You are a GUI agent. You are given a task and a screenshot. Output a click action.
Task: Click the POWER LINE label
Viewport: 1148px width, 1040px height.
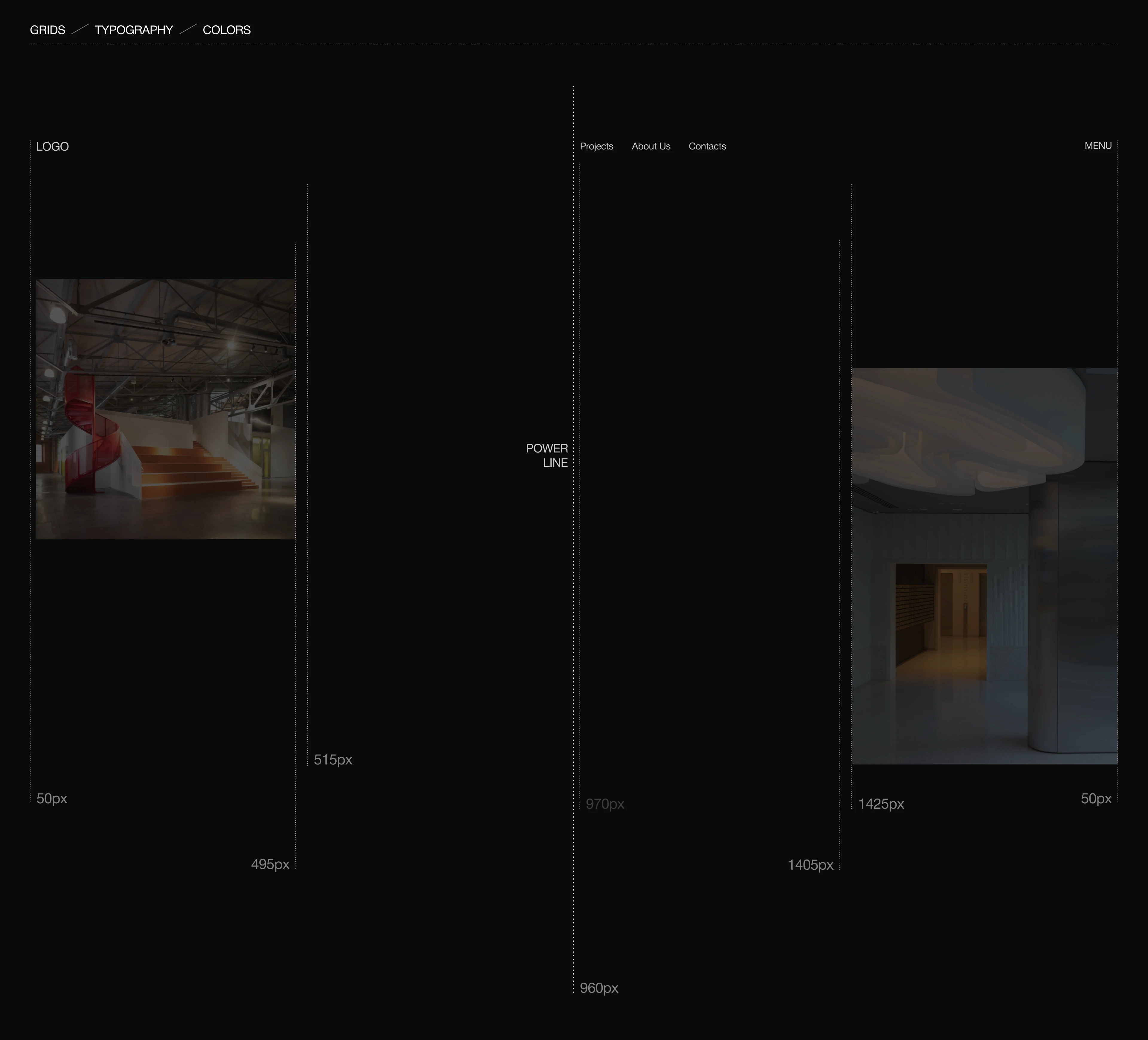(x=547, y=455)
